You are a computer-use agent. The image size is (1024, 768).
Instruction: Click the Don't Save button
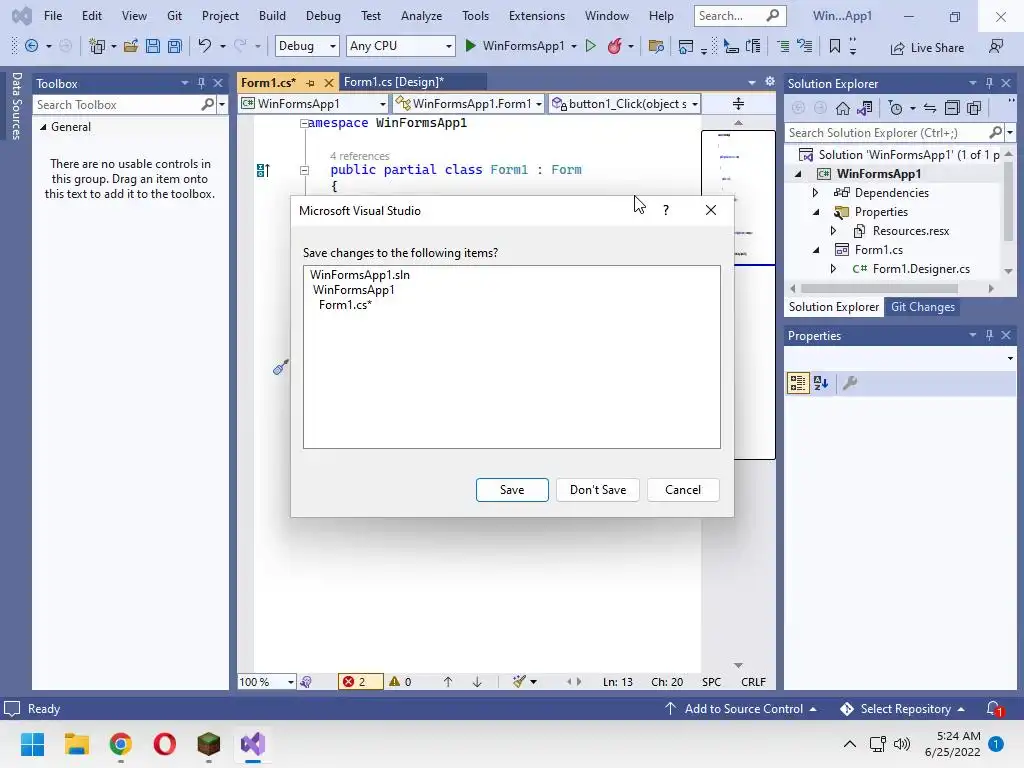coord(598,490)
